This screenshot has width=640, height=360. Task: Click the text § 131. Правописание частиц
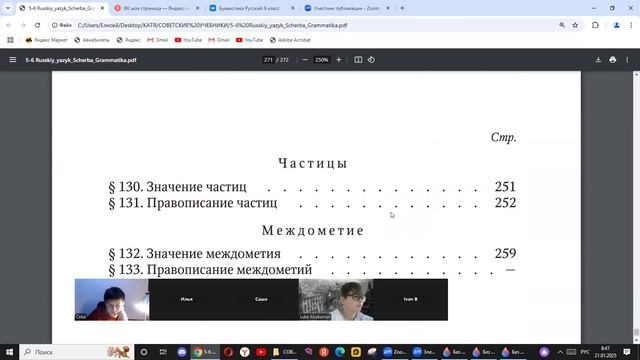[193, 203]
